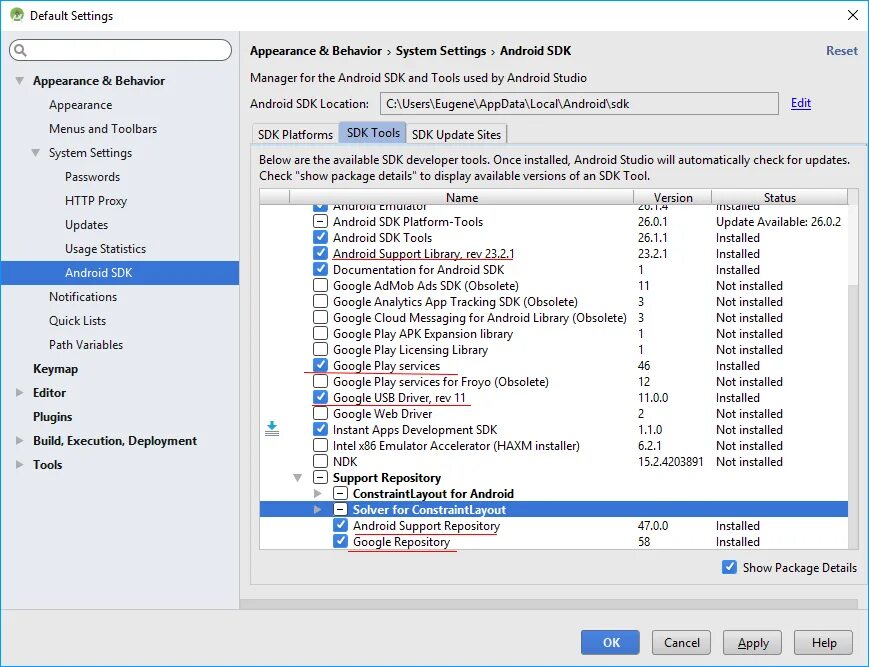Click the Android Studio logo in title bar

click(17, 15)
